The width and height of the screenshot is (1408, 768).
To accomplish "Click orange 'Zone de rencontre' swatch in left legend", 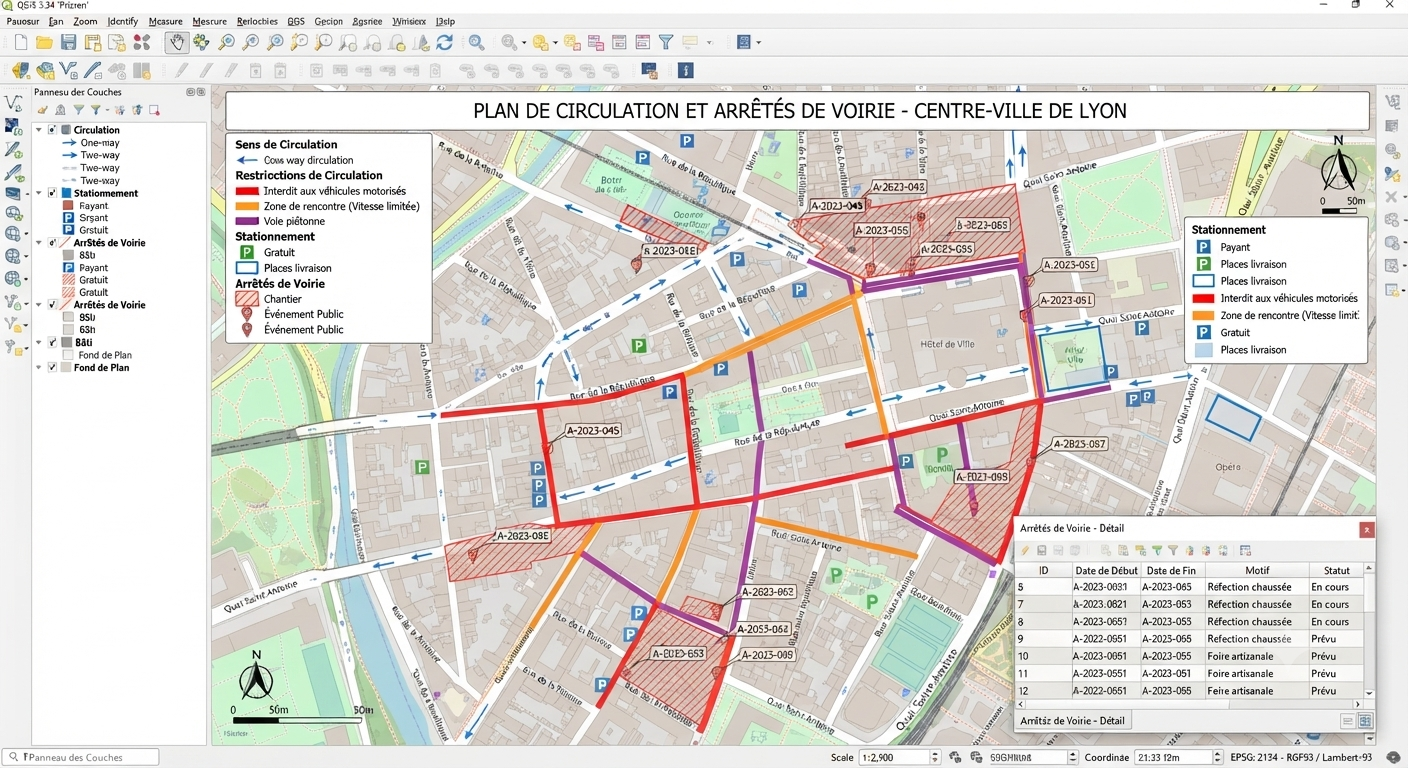I will coord(246,206).
